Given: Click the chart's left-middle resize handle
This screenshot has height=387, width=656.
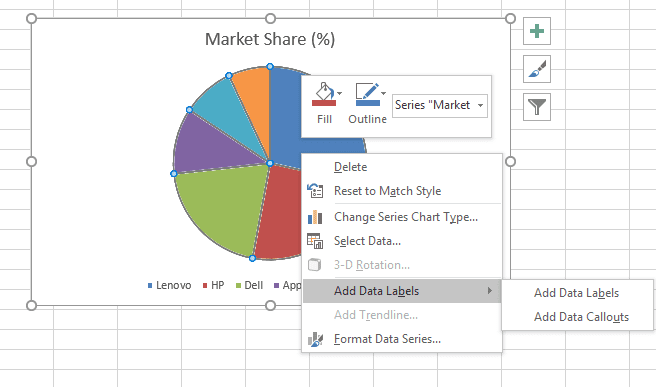Looking at the screenshot, I should pyautogui.click(x=31, y=161).
